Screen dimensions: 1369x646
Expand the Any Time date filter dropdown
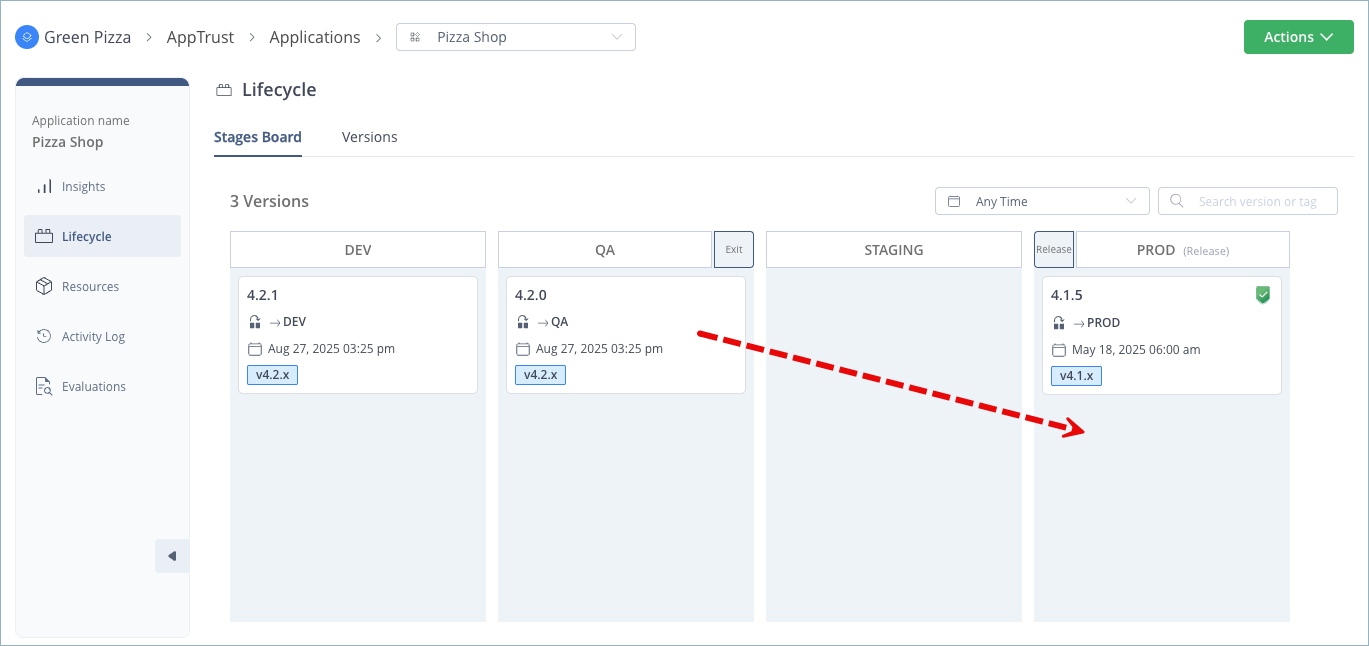point(1042,201)
